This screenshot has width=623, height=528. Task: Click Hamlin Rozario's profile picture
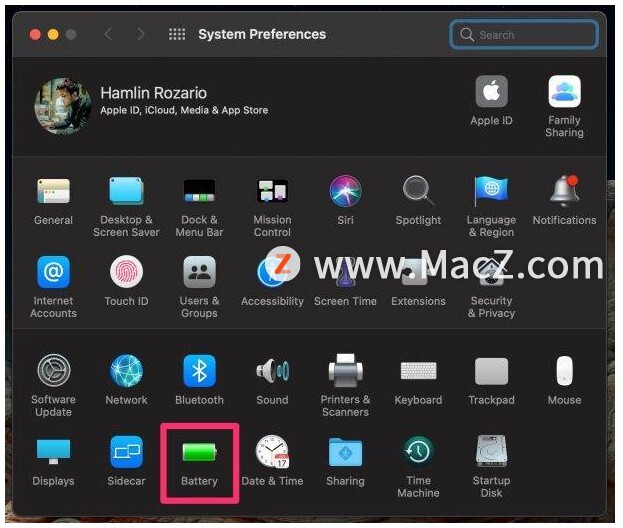point(63,106)
